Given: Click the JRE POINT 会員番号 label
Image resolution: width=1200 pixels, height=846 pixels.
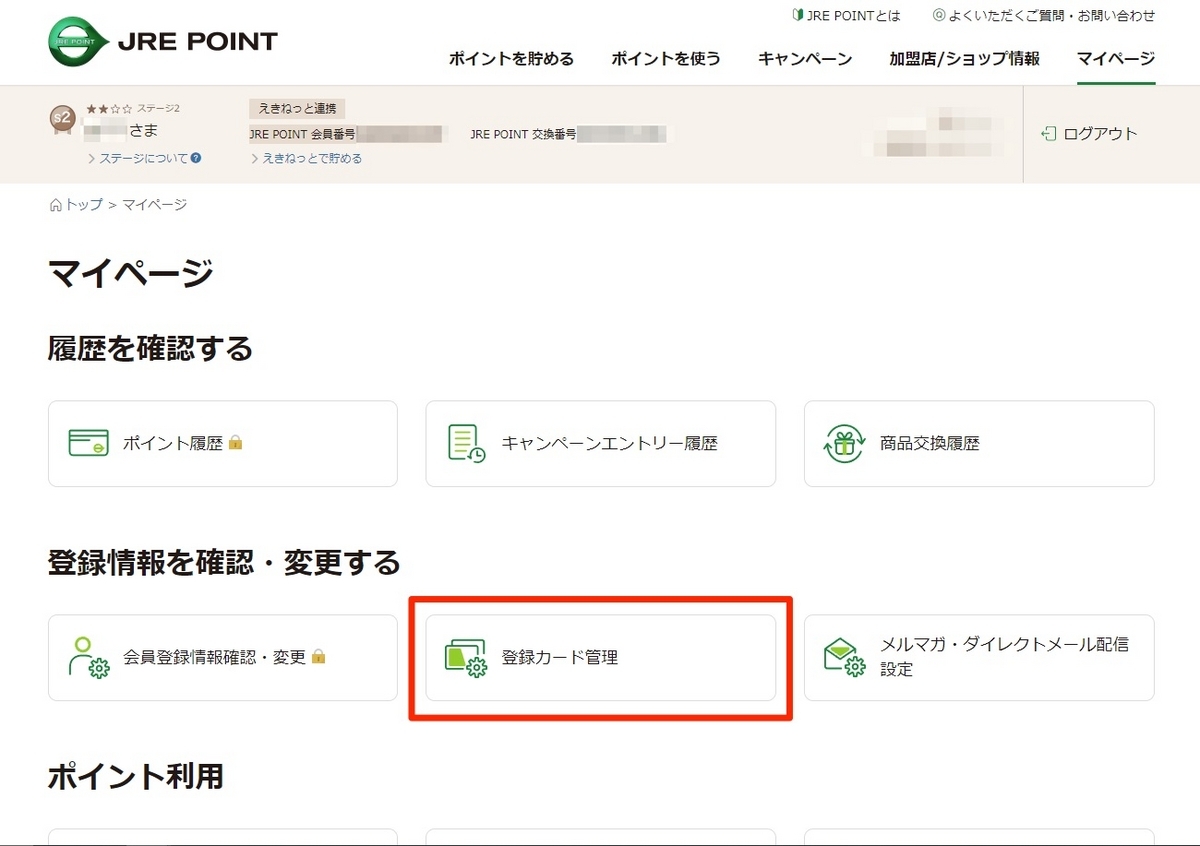Looking at the screenshot, I should point(302,133).
